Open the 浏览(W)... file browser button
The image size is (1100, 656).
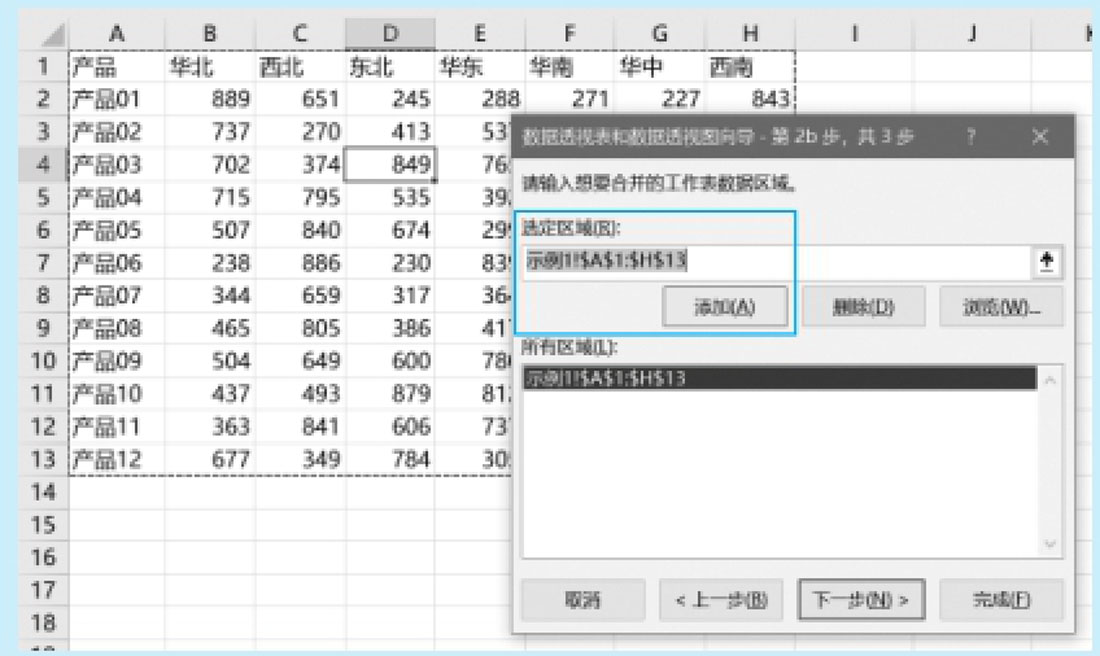pos(1001,307)
